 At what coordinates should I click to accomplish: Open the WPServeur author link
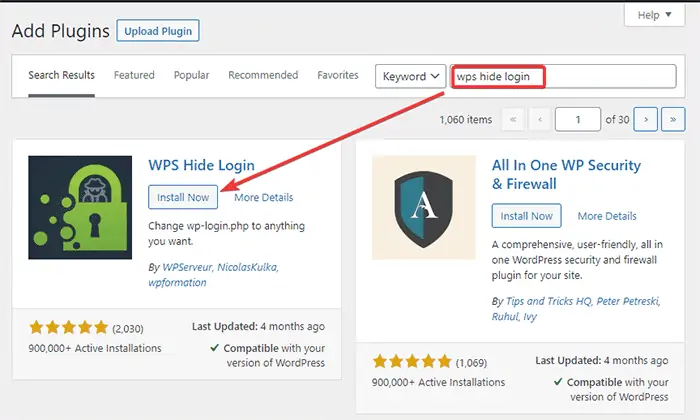[x=188, y=267]
